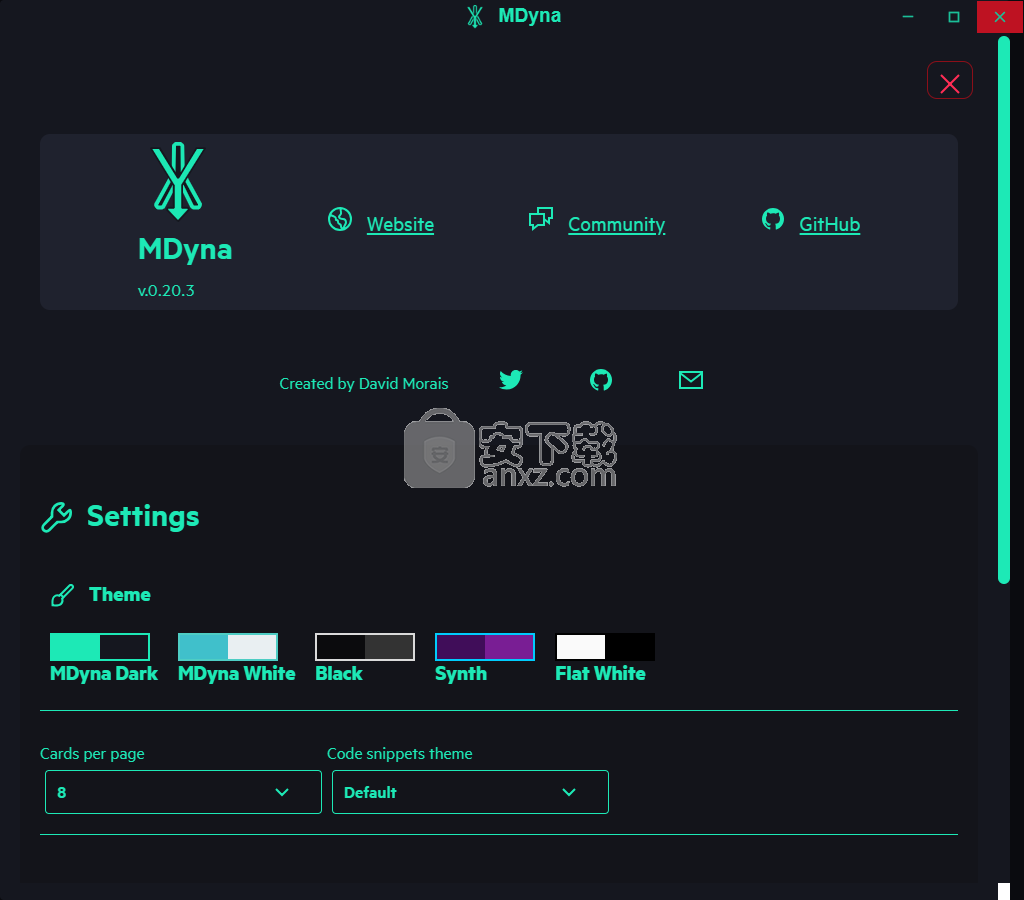1024x900 pixels.
Task: Open the GitHub link
Action: (x=829, y=224)
